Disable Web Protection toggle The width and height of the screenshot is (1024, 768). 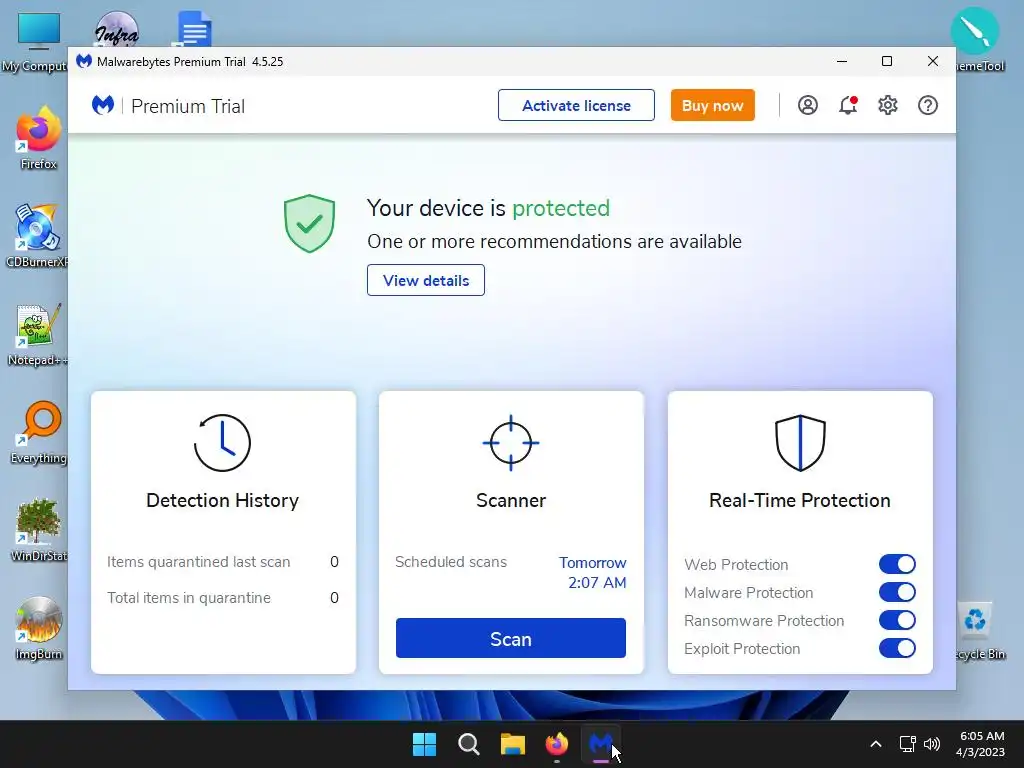point(897,564)
